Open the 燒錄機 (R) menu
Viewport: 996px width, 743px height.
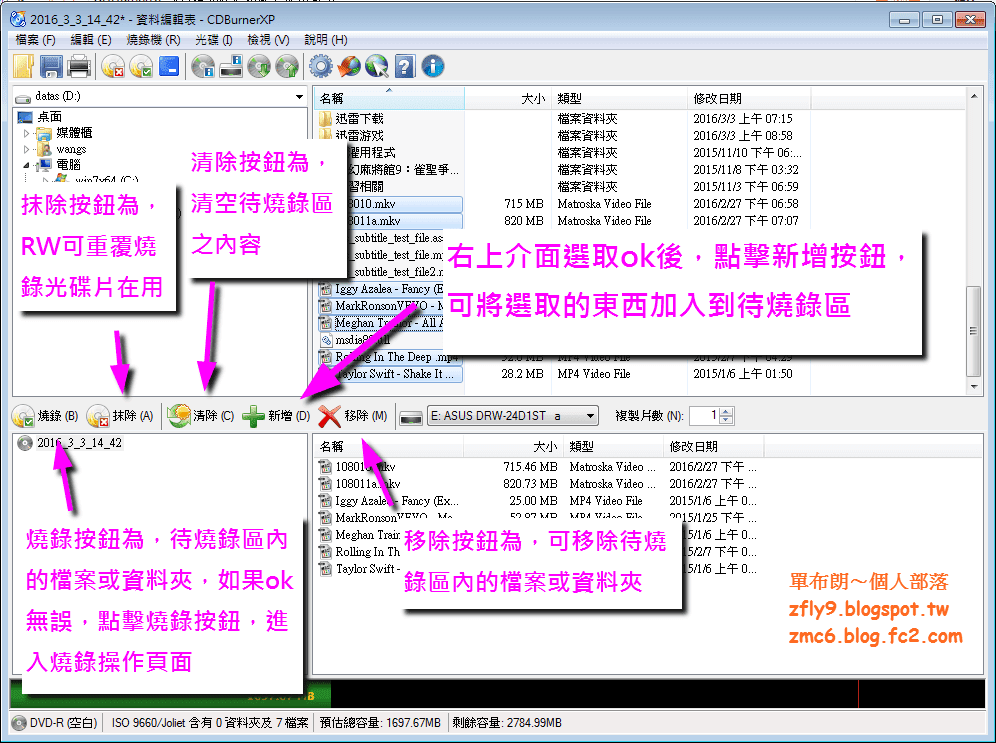[154, 40]
